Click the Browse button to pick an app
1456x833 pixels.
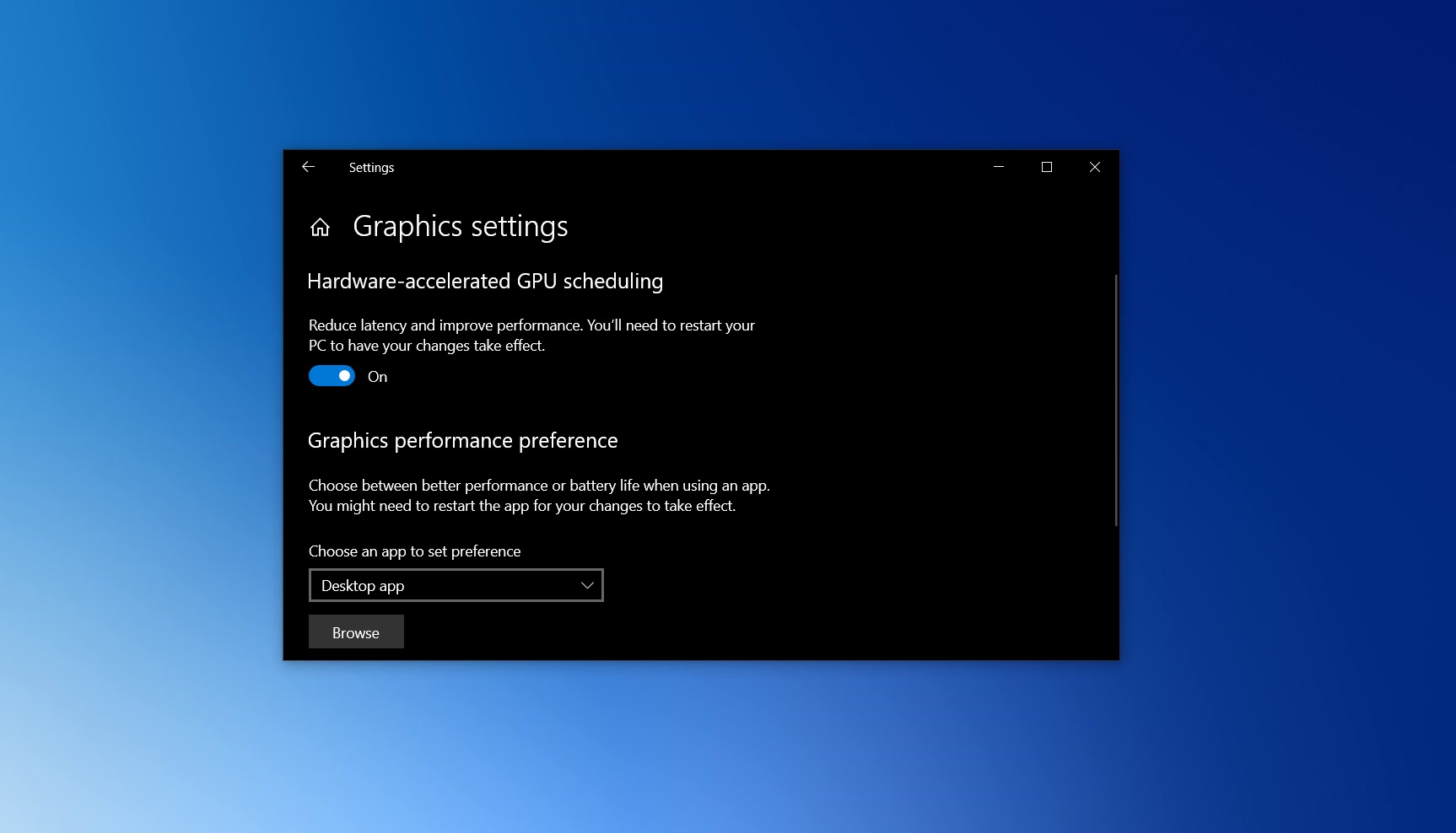click(355, 631)
